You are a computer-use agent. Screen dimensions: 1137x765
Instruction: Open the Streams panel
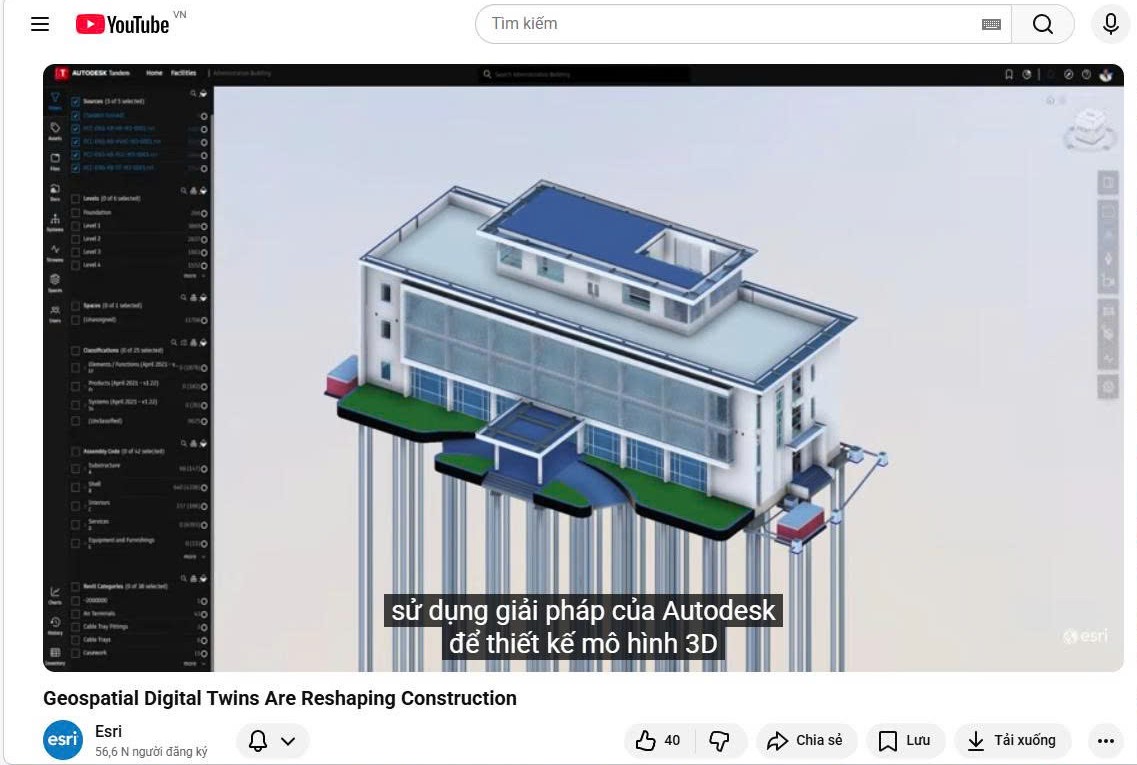55,250
